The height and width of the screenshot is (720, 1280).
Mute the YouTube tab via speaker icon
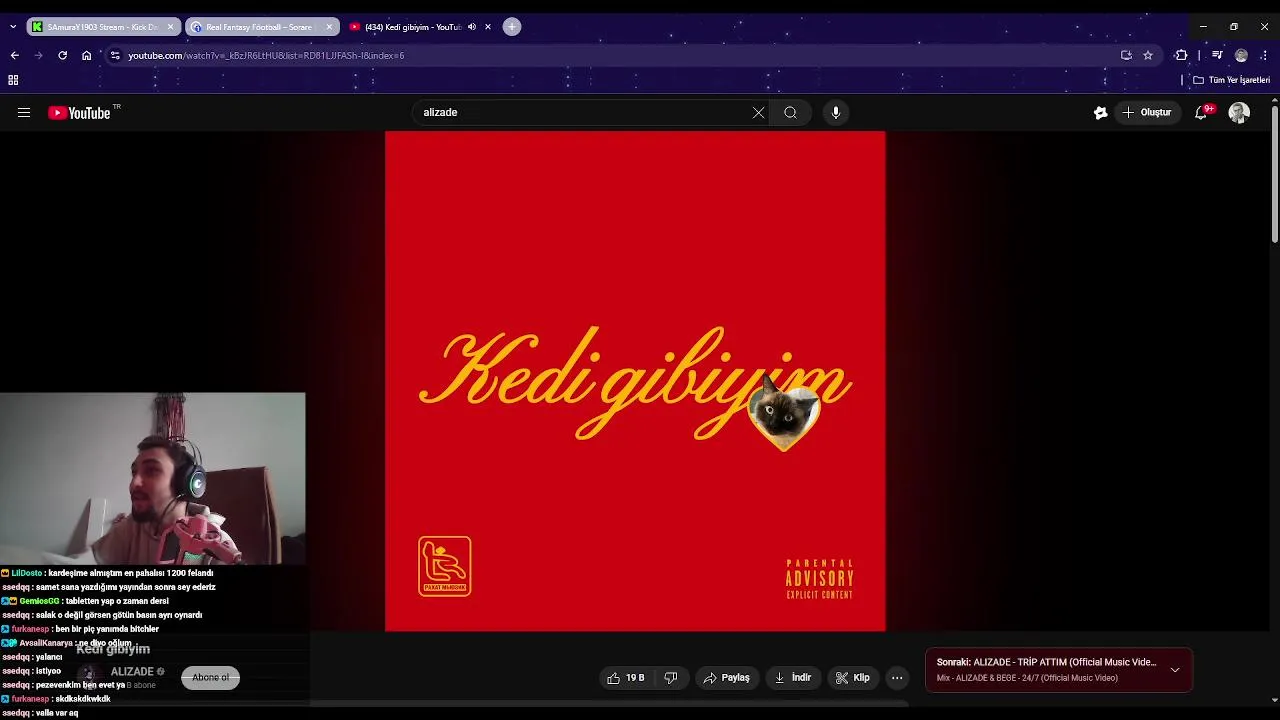tap(472, 27)
